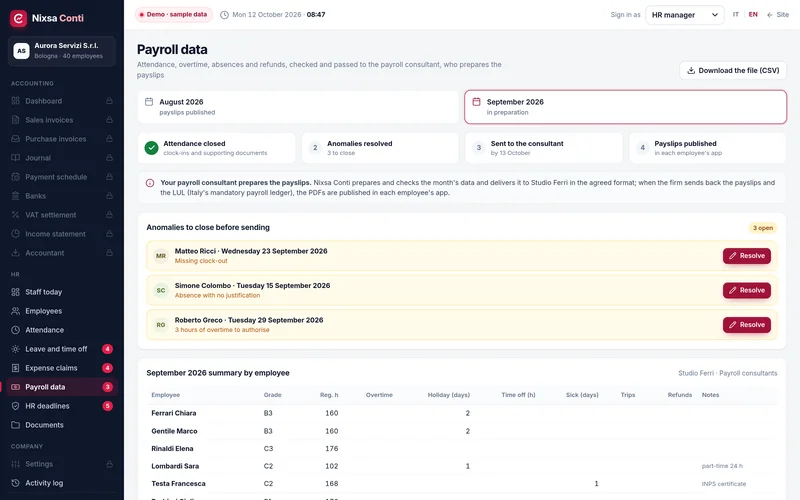The width and height of the screenshot is (800, 500).
Task: Resolve Matteo Ricci missing clock-out
Action: coord(747,256)
